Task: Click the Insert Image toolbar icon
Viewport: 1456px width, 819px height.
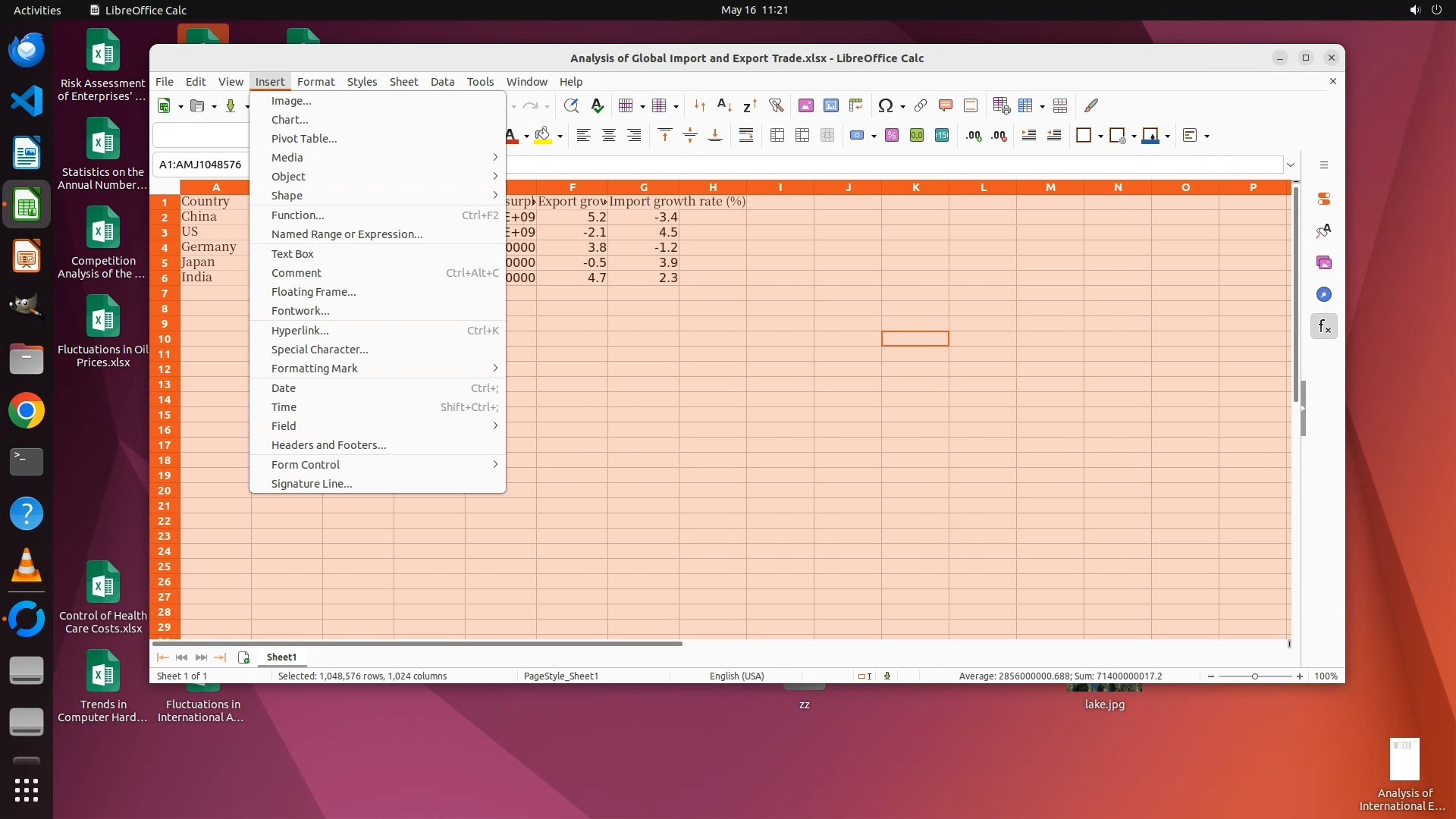Action: (x=806, y=106)
